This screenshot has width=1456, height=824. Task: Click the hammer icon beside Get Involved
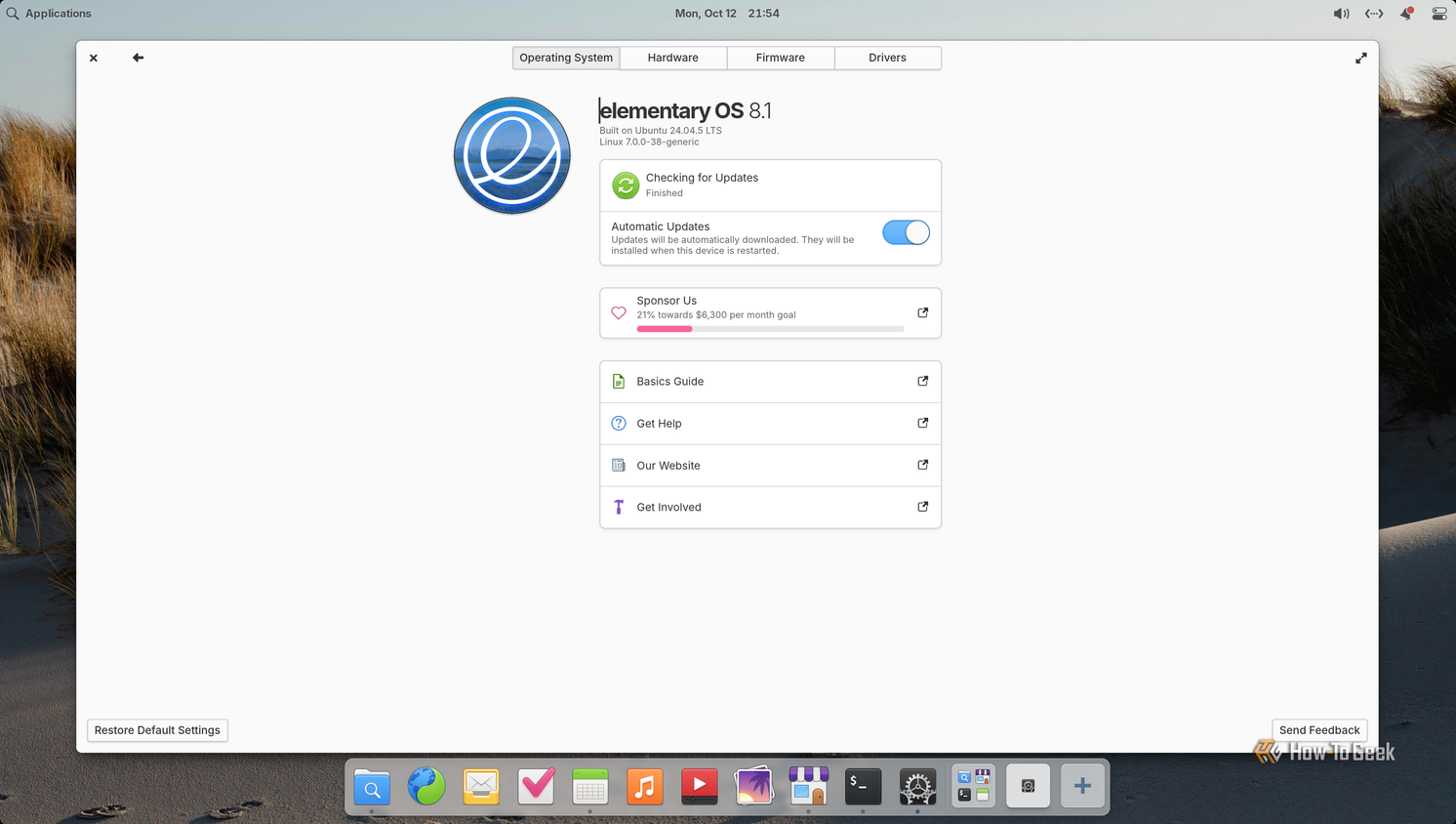tap(619, 508)
